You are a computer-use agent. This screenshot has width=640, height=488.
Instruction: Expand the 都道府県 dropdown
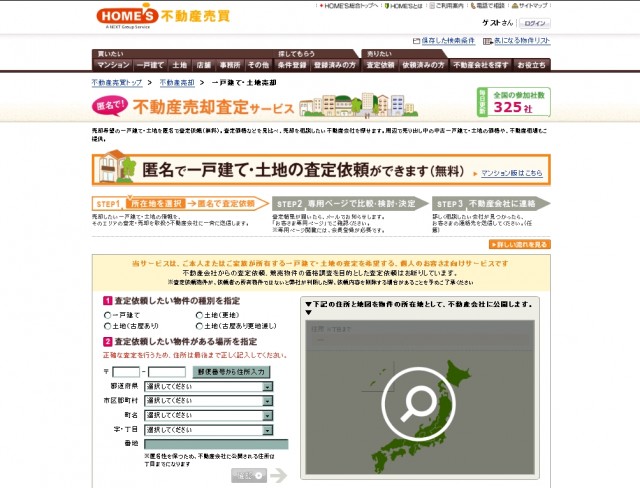208,385
